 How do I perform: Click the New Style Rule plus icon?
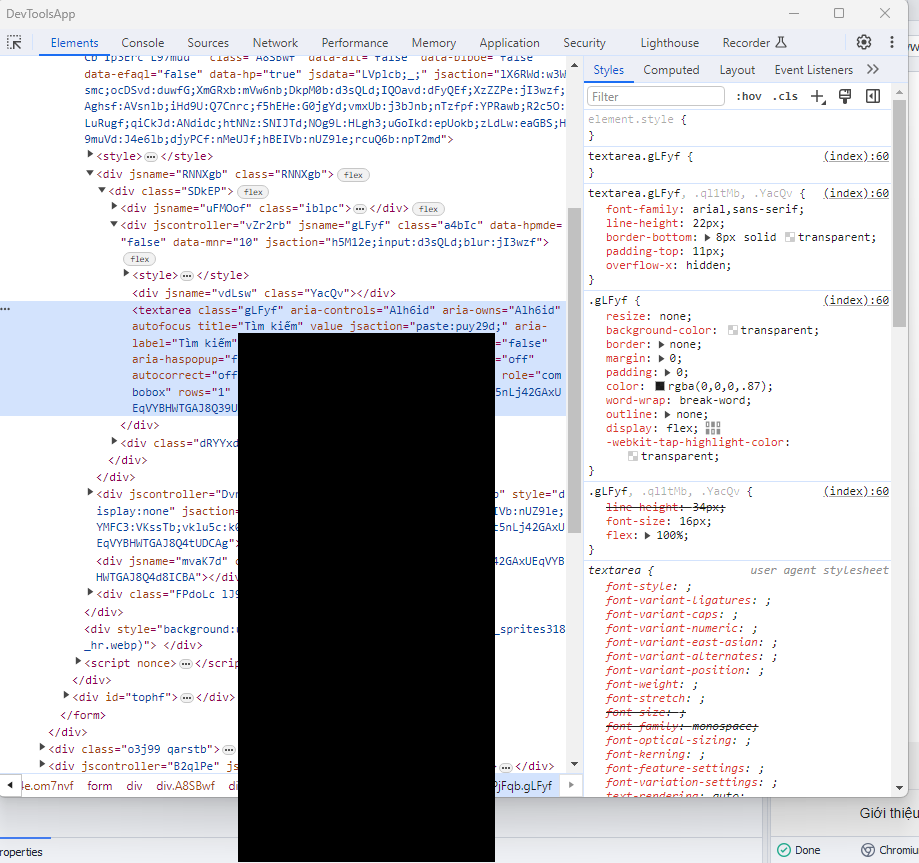point(817,96)
